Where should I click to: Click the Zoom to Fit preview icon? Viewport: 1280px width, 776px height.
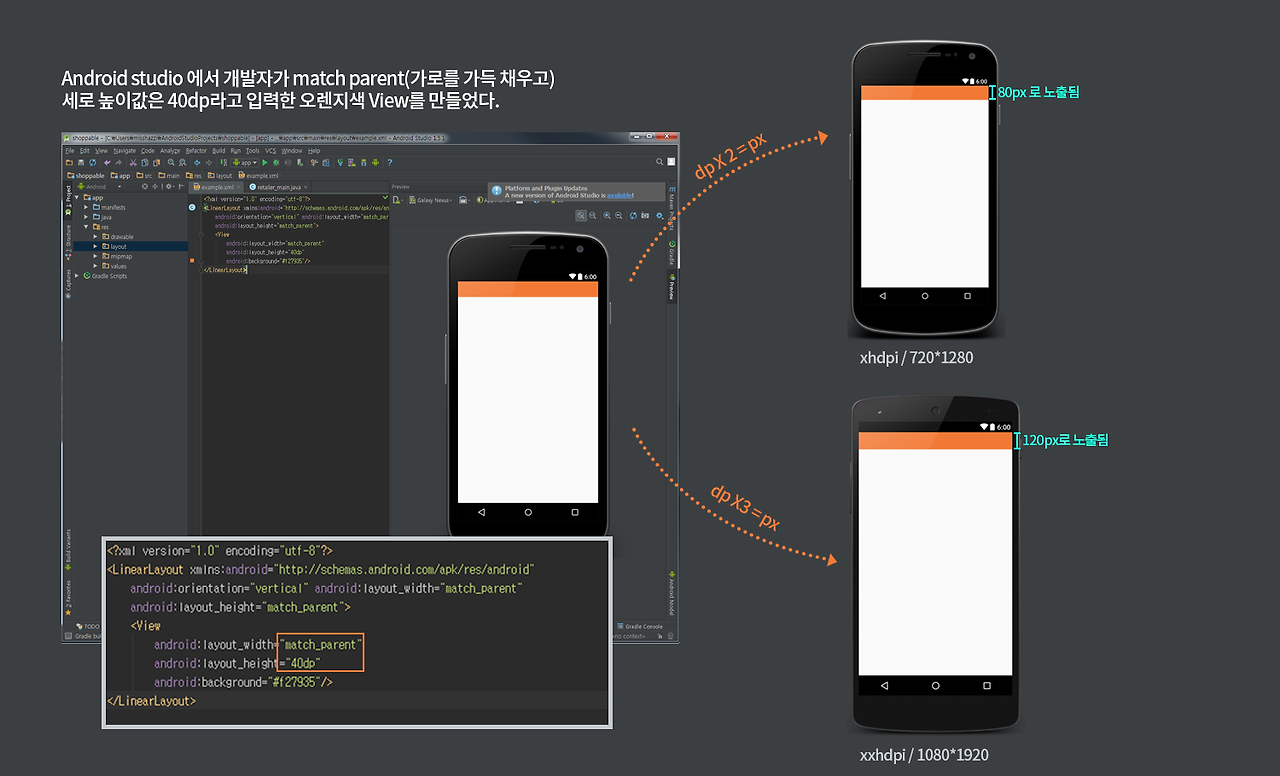[x=581, y=215]
